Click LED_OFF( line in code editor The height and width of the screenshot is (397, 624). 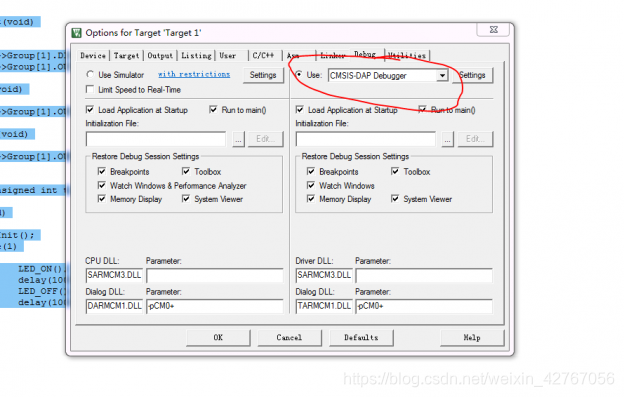click(42, 291)
